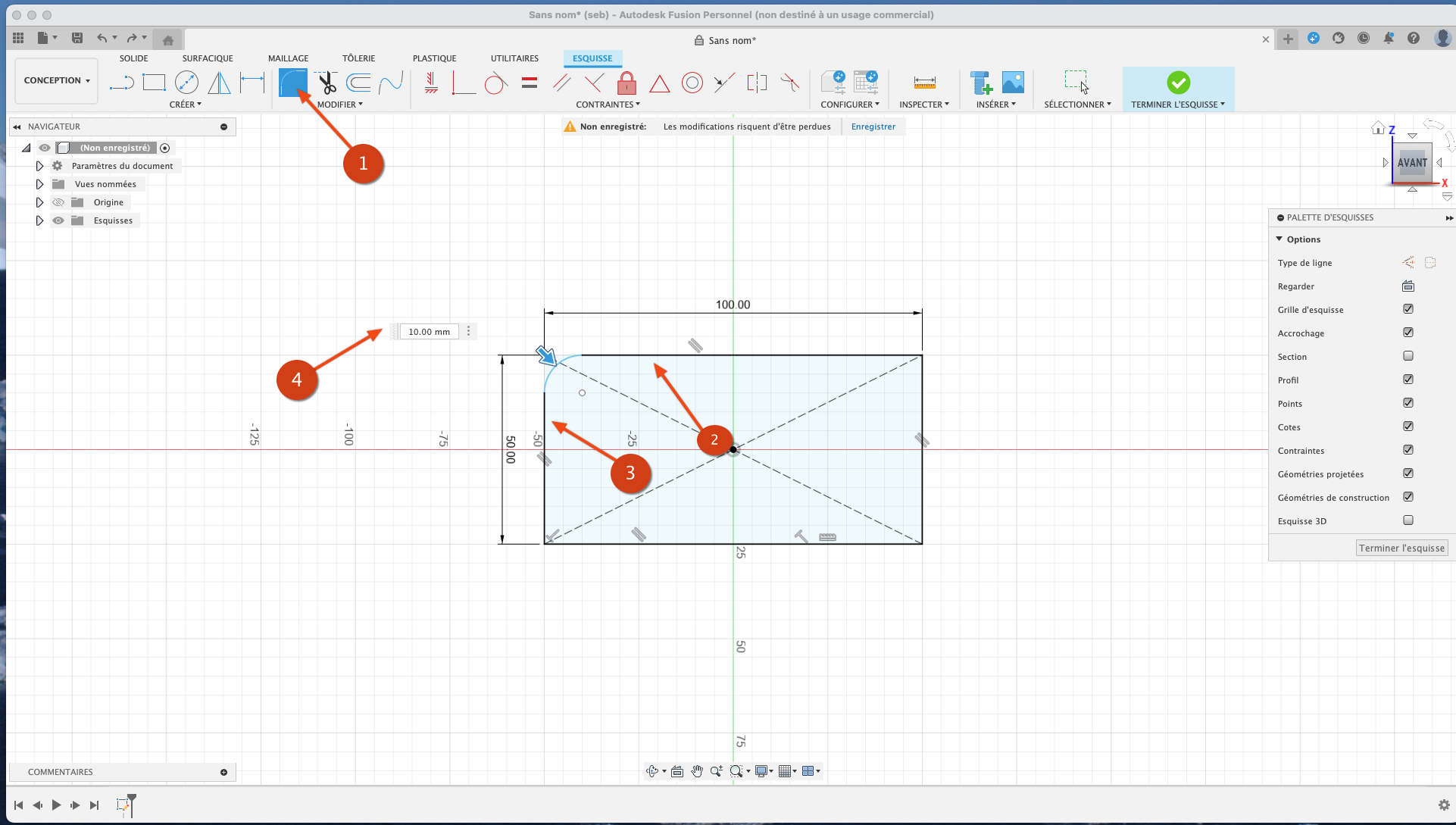Viewport: 1456px width, 825px height.
Task: Apply the Lock/Fix constraint
Action: (626, 83)
